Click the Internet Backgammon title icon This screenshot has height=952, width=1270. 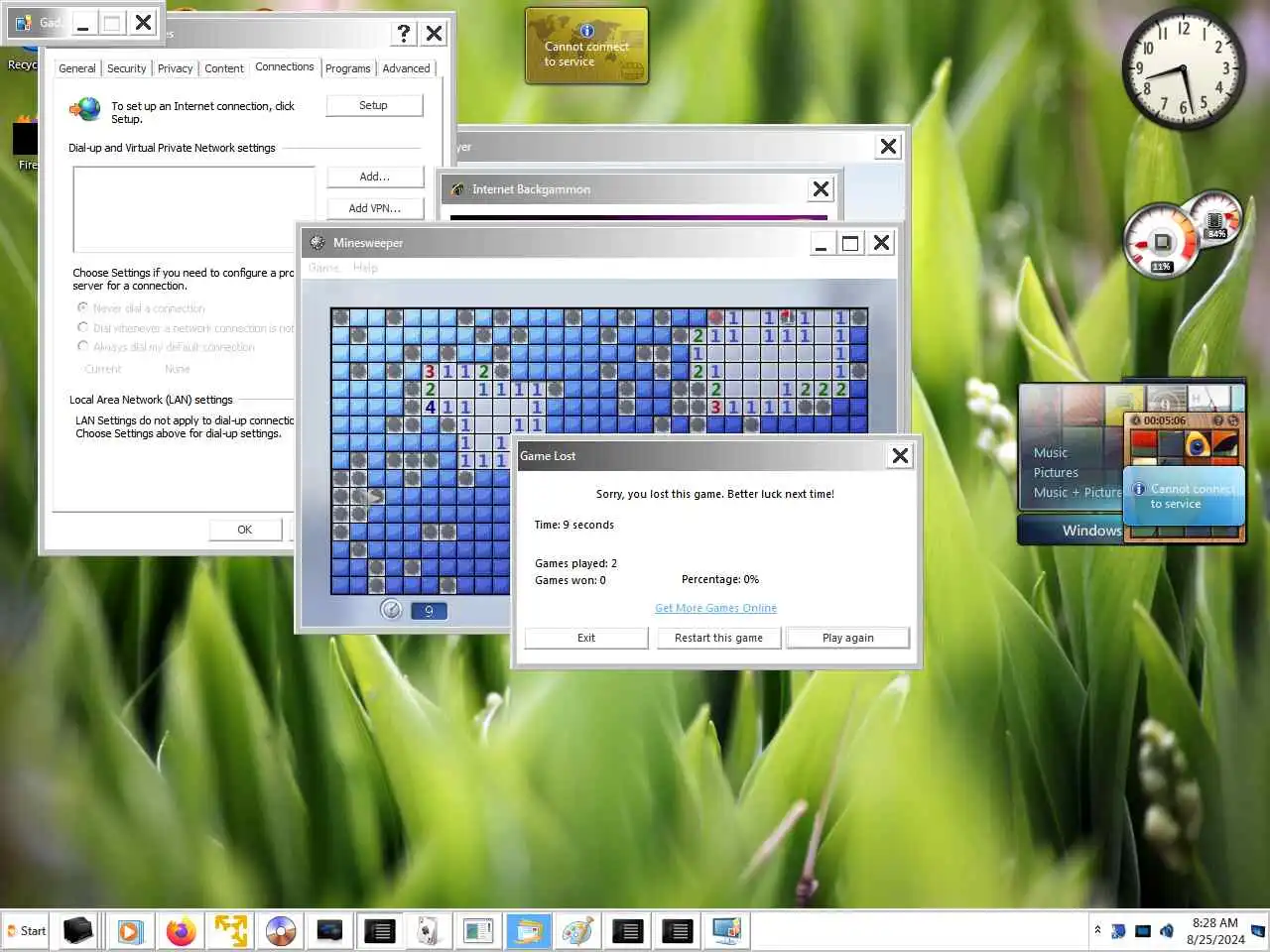pyautogui.click(x=458, y=189)
